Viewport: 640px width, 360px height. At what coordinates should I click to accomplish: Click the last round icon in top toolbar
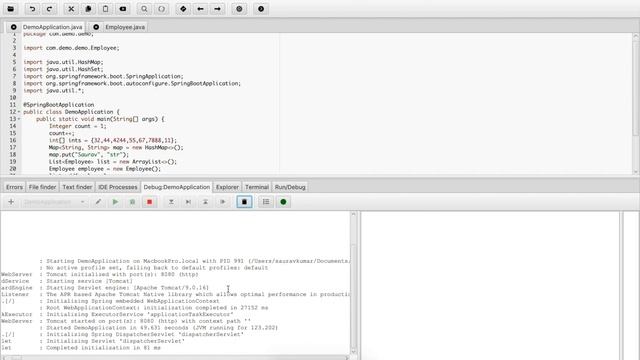[261, 9]
